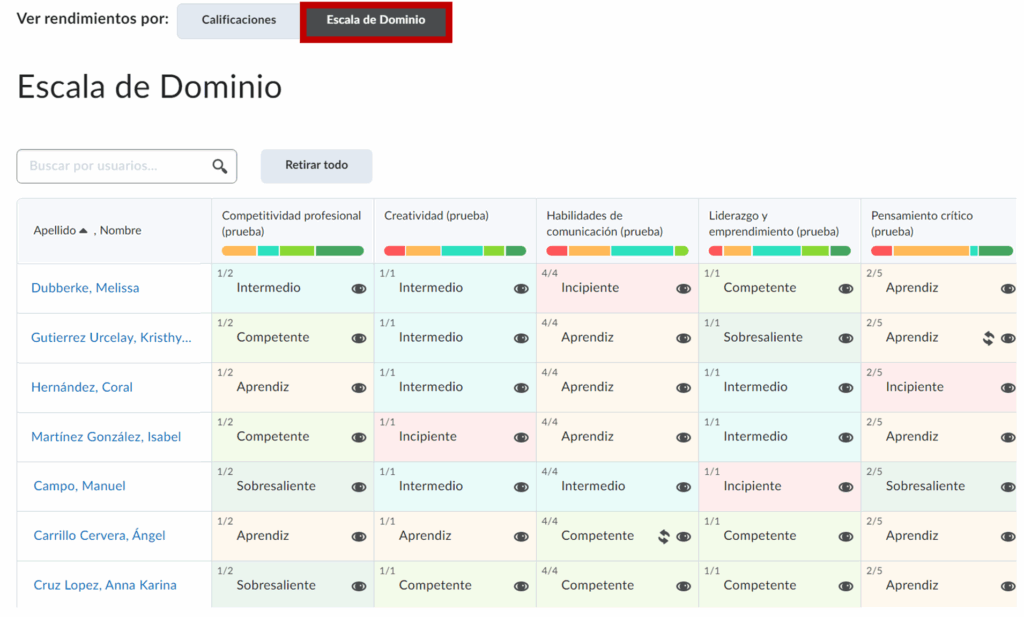Click eye icon for Dubberke Competitividad profesional
Viewport: 1024px width, 617px height.
[359, 289]
